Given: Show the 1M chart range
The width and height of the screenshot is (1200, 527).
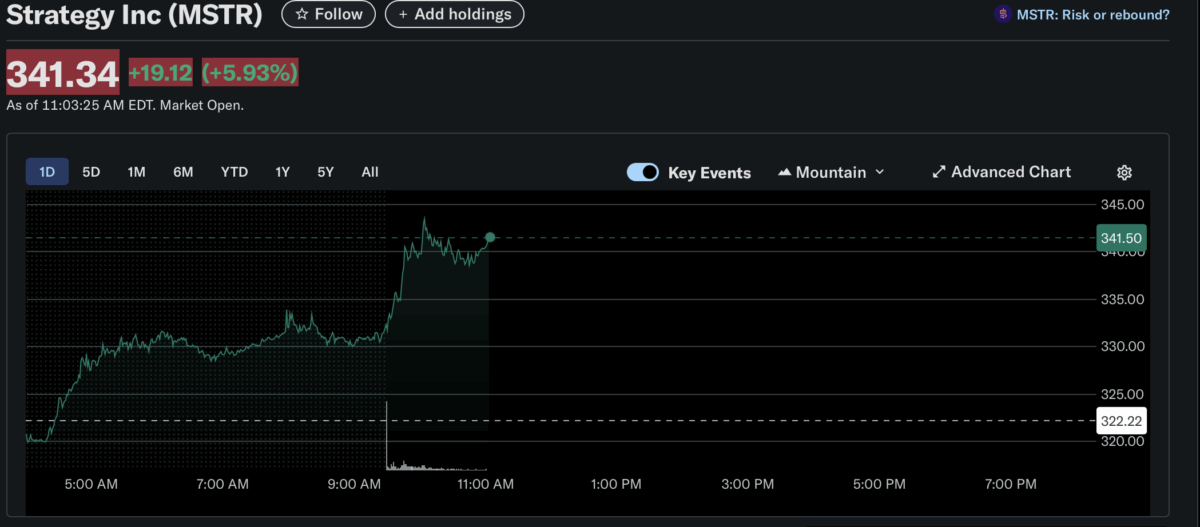Looking at the screenshot, I should (136, 172).
